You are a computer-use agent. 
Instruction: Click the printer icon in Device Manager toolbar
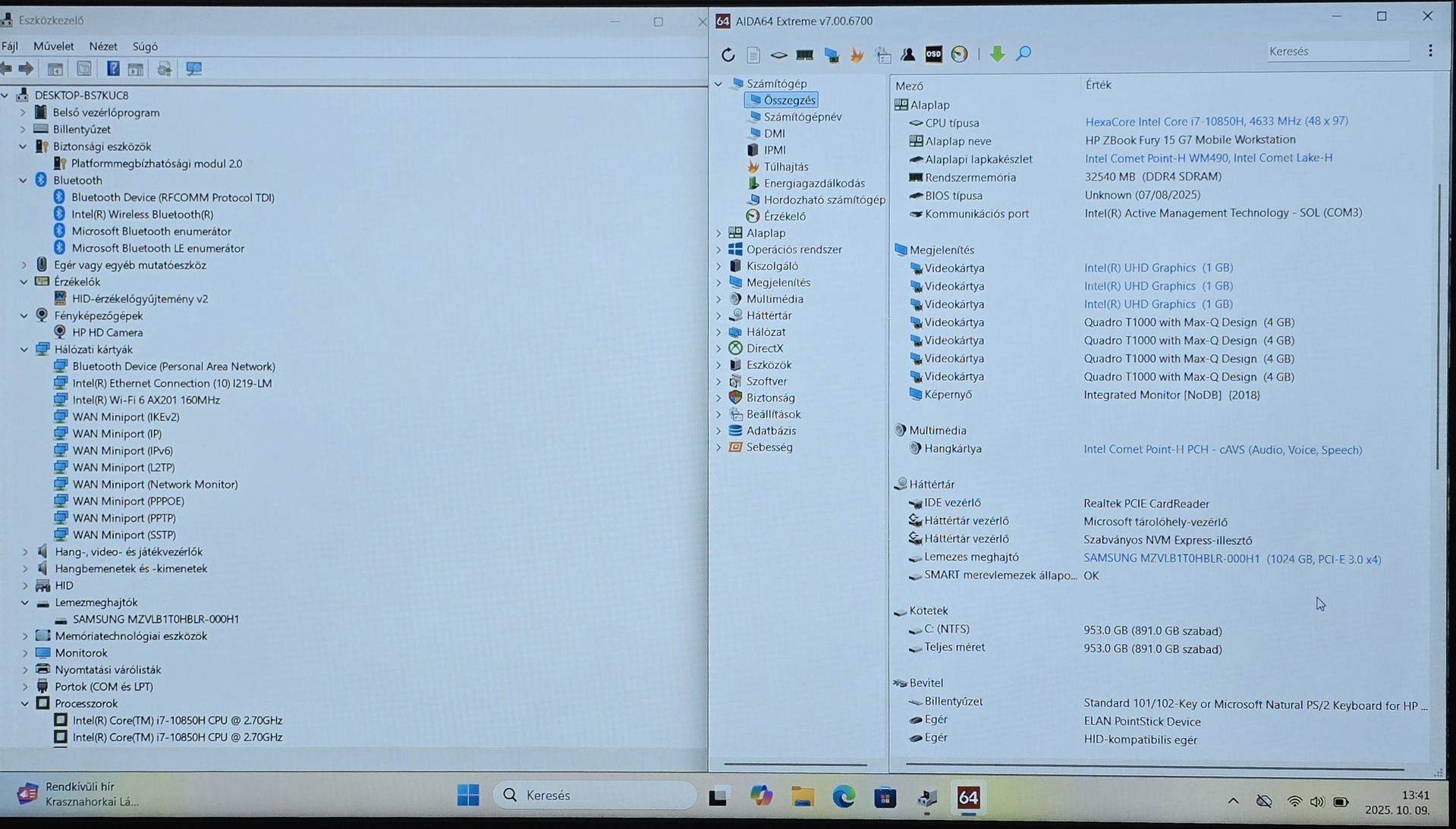coord(164,69)
